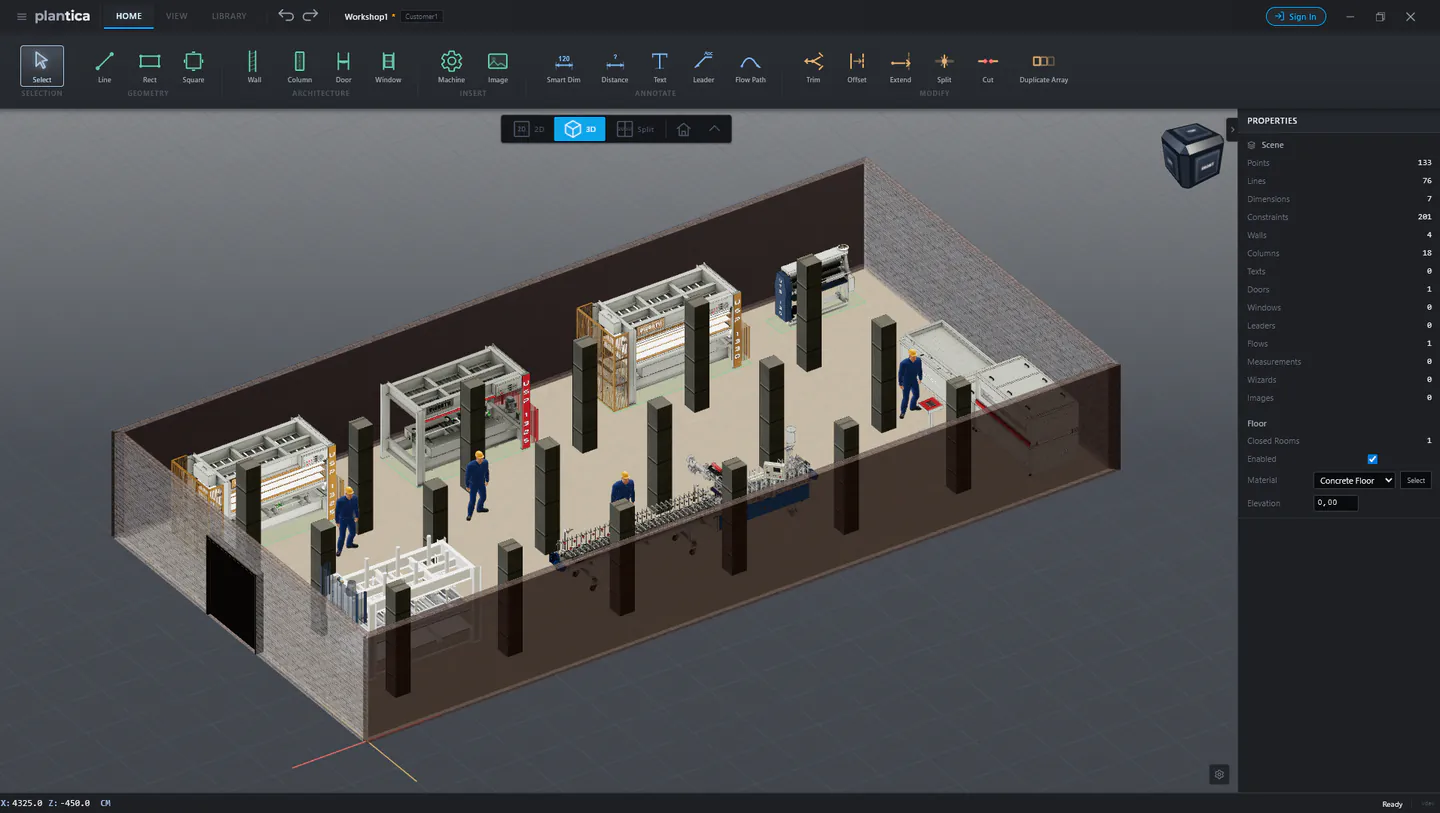
Task: Select the Cut tool
Action: point(988,66)
